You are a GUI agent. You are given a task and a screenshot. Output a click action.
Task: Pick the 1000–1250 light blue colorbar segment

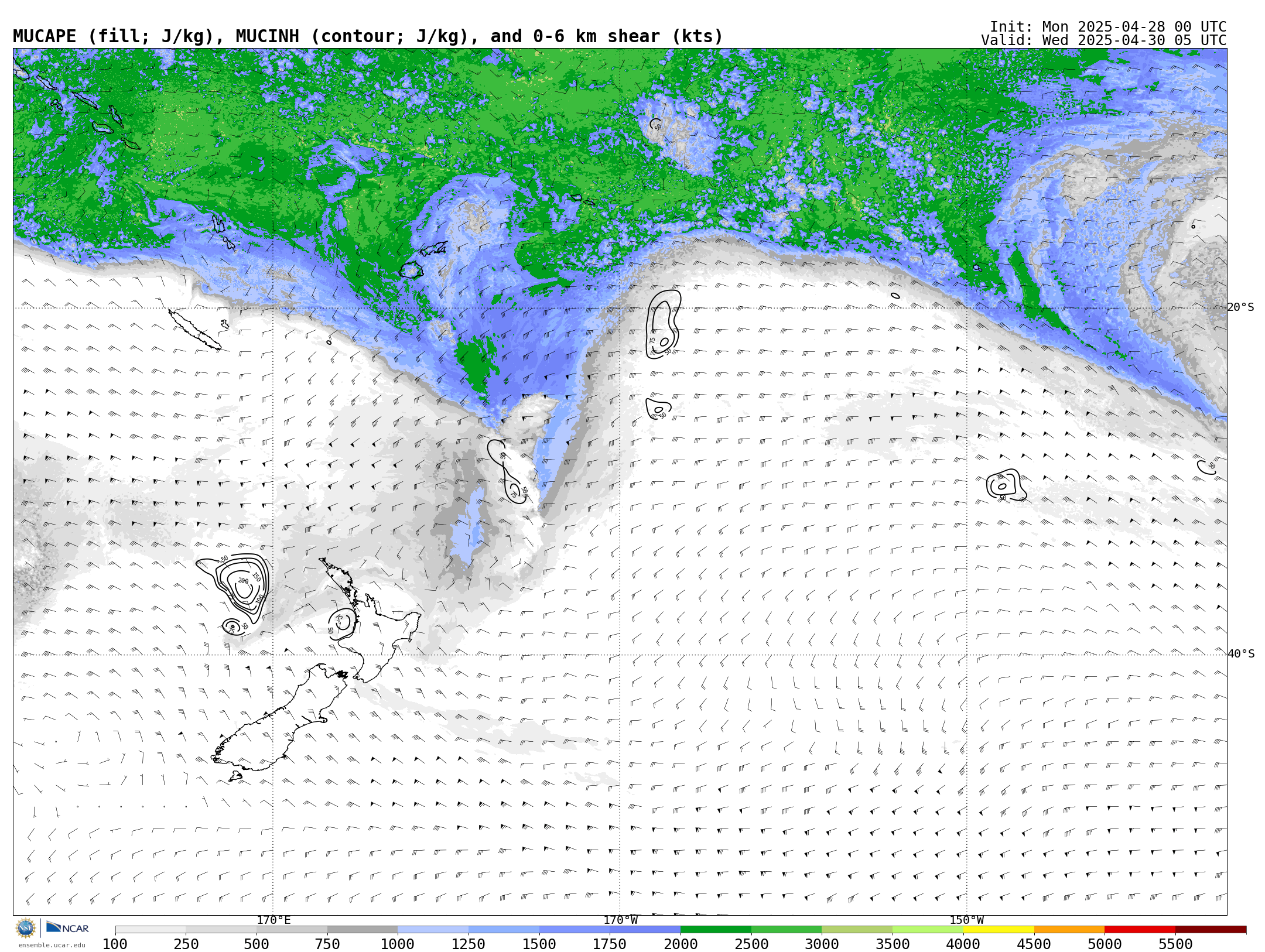(x=433, y=930)
